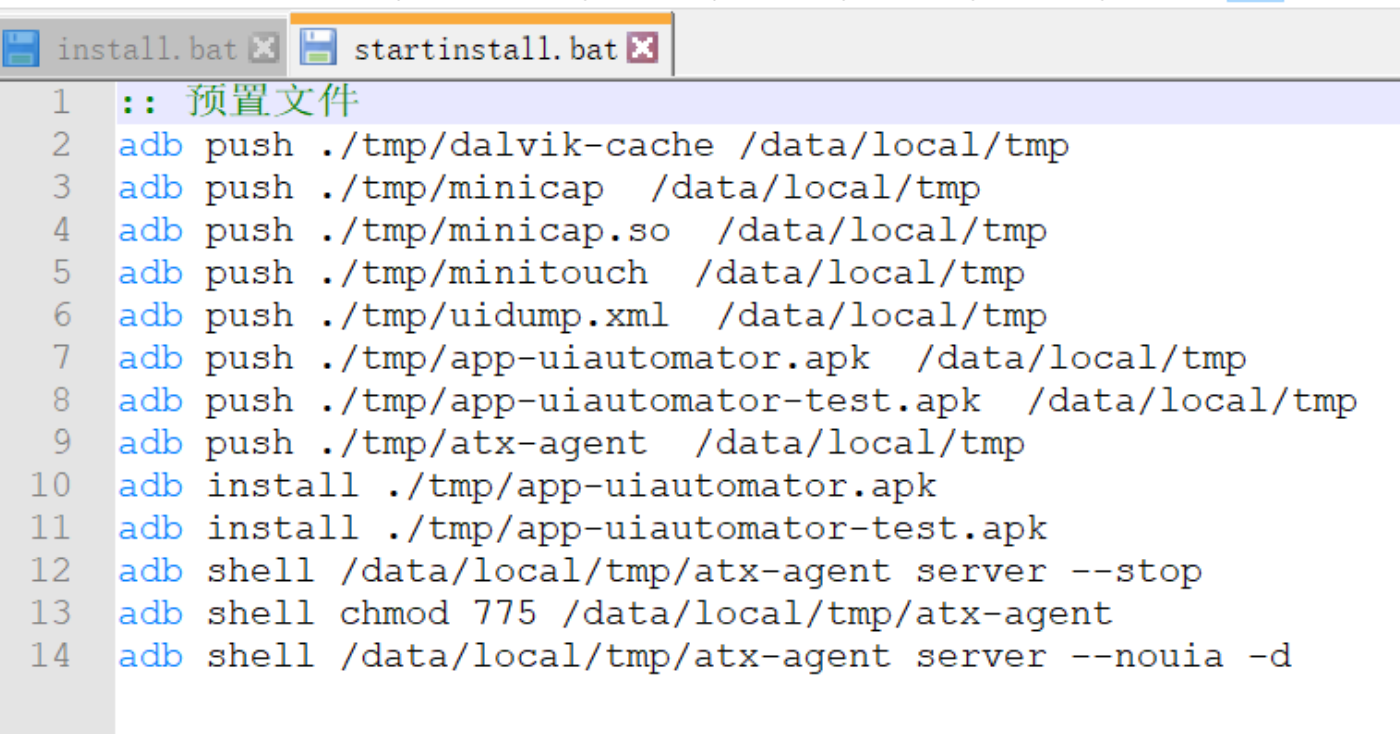
Task: Click chmod on line 13
Action: click(395, 613)
